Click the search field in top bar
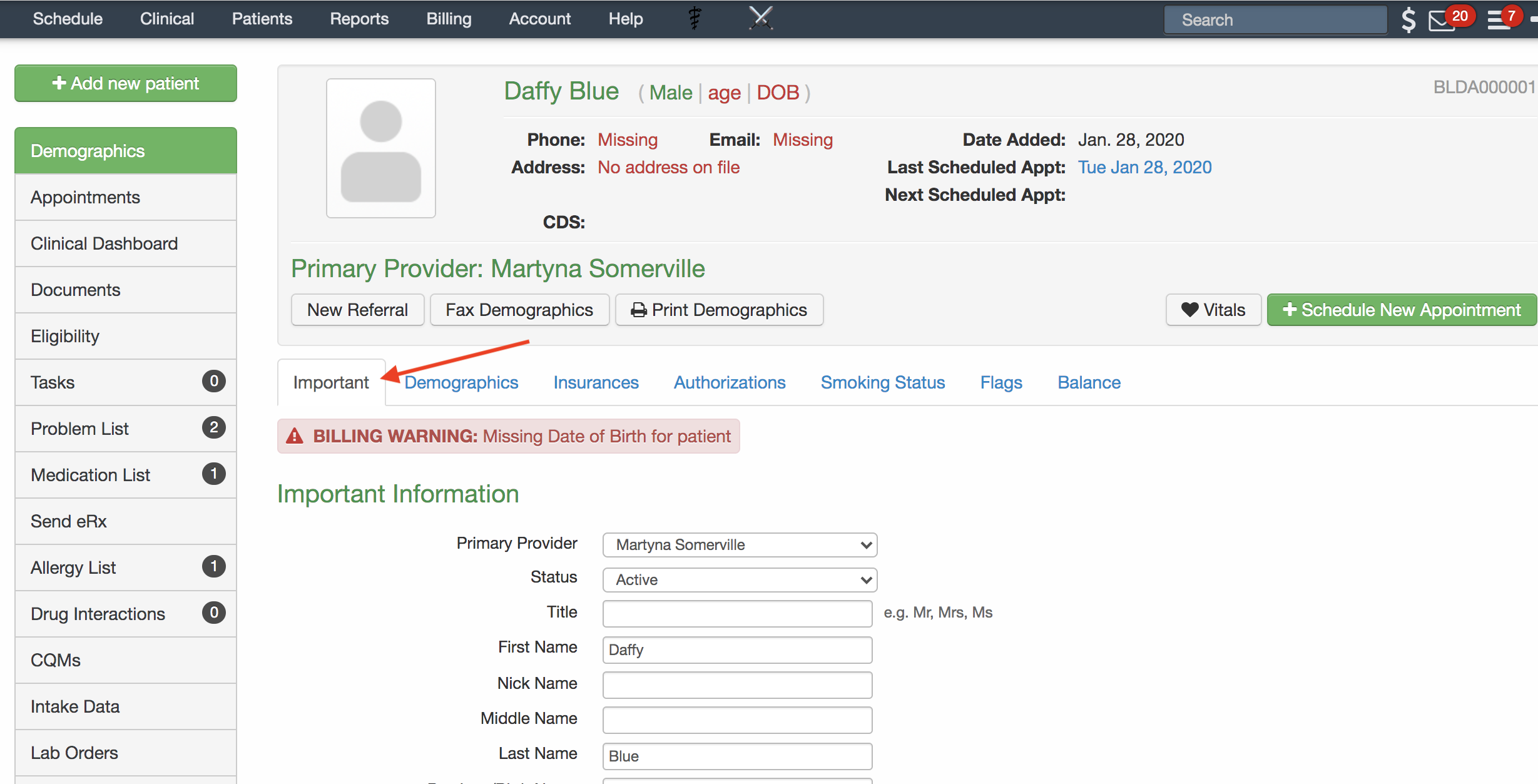The width and height of the screenshot is (1538, 784). coord(1275,20)
